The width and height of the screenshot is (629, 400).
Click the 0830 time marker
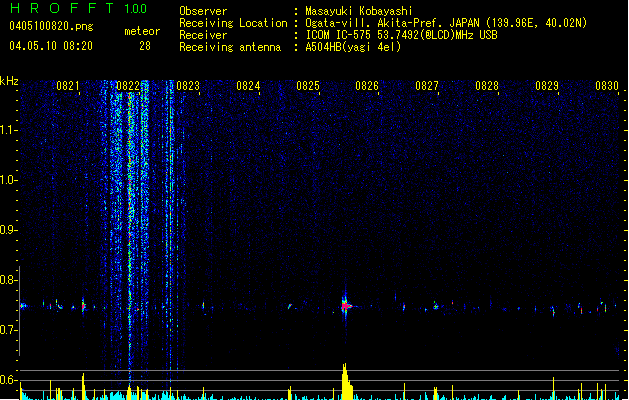click(x=607, y=86)
